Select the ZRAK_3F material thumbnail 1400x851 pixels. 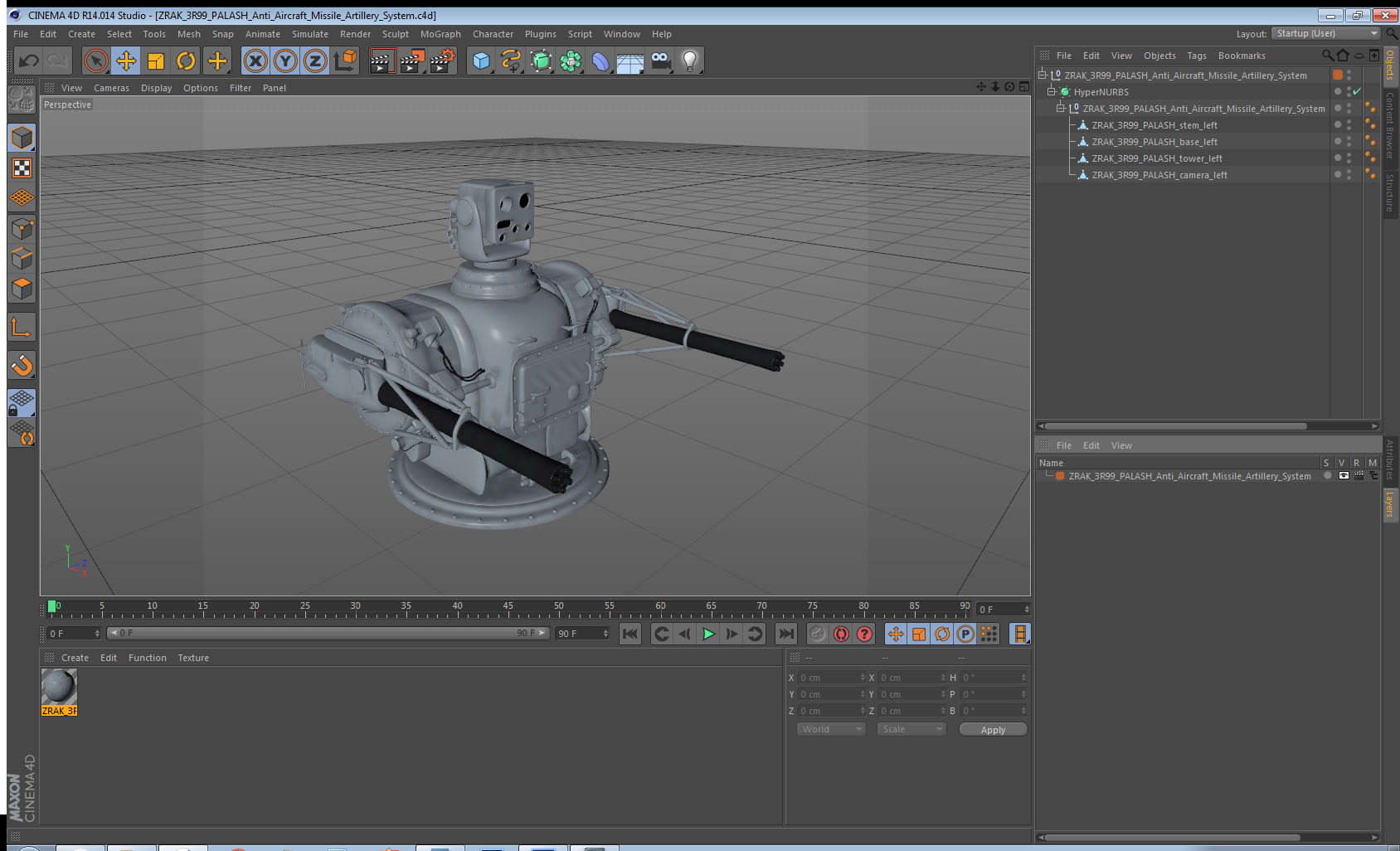59,692
